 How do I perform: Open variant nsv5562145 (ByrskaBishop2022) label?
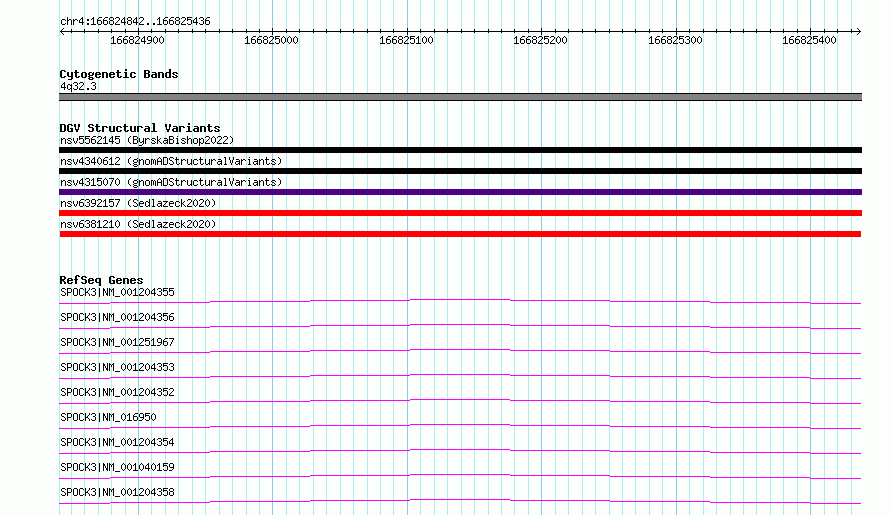(x=147, y=140)
